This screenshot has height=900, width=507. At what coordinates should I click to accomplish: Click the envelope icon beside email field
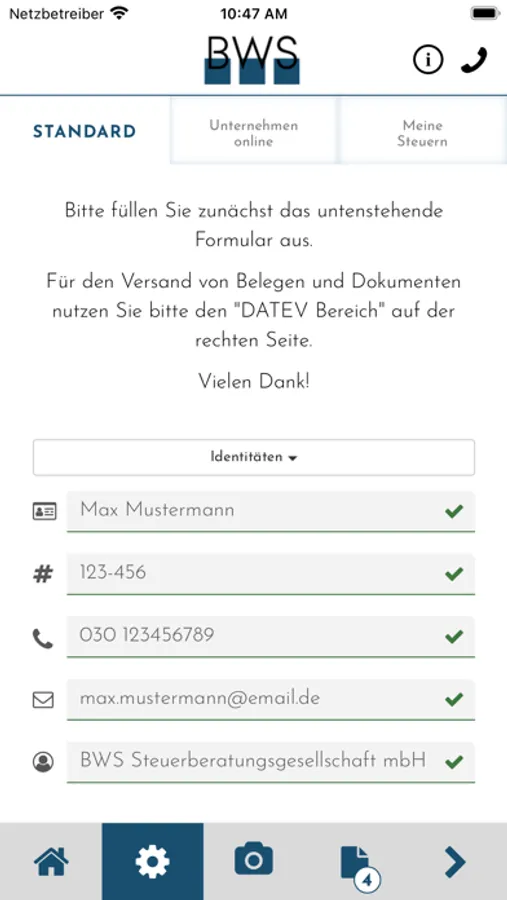pos(43,700)
